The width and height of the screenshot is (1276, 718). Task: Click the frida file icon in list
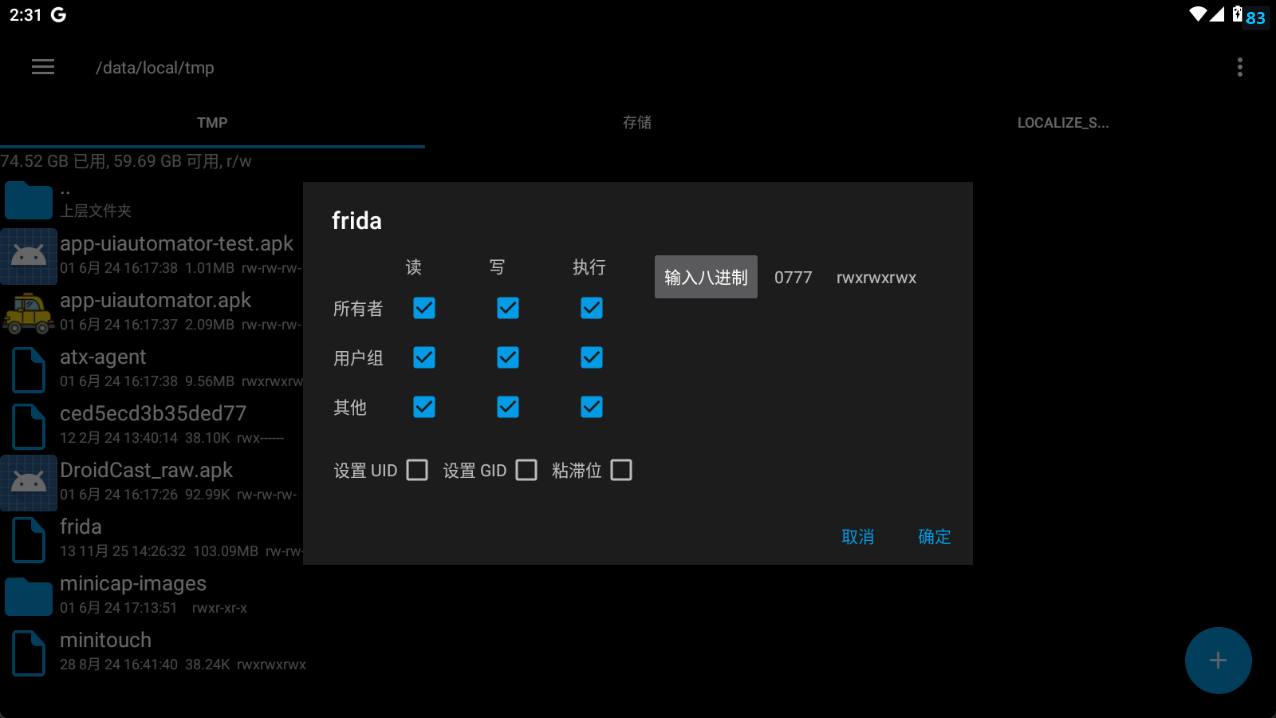(29, 539)
